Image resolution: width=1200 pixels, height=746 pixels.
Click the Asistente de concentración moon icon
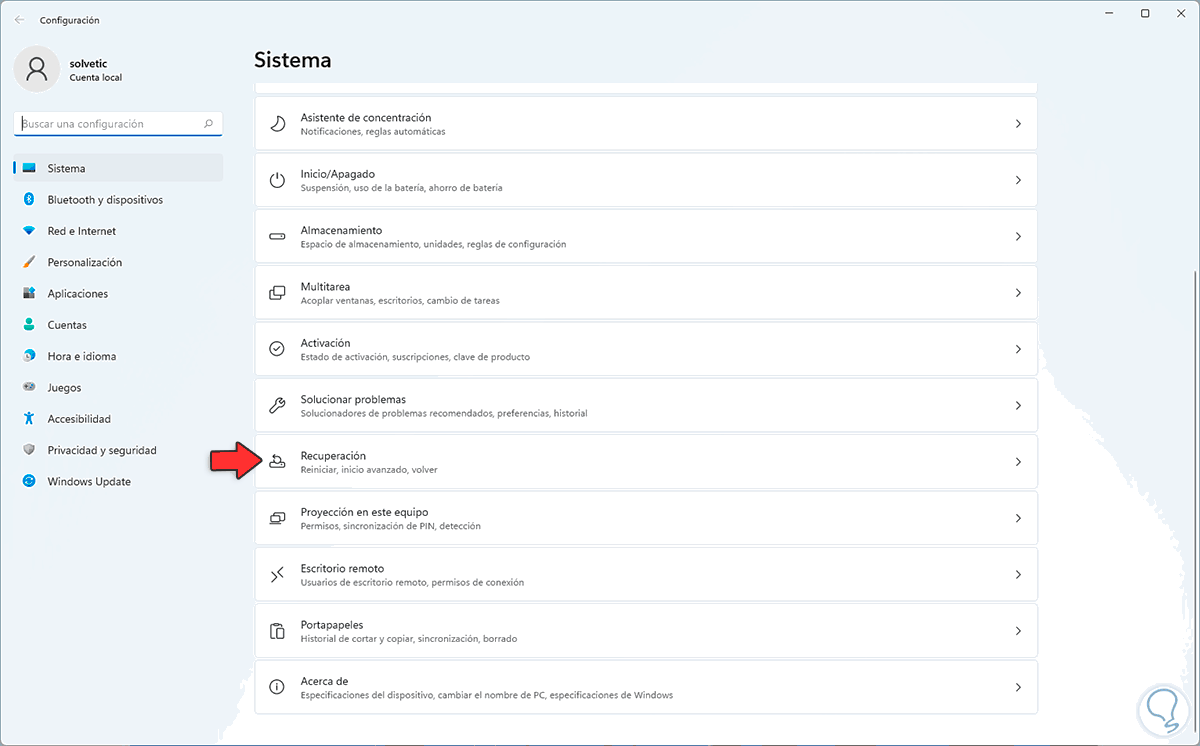tap(278, 124)
